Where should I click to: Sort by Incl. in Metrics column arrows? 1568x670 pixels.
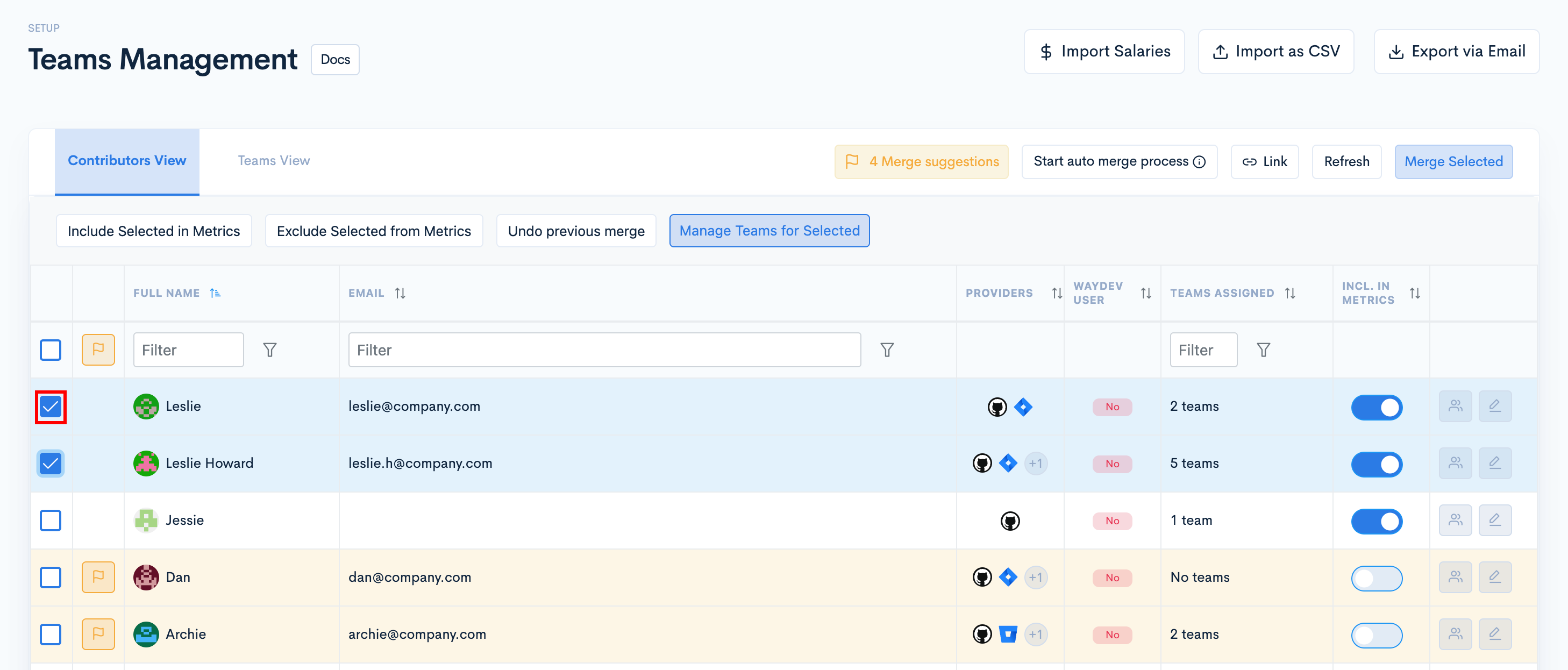[x=1415, y=293]
